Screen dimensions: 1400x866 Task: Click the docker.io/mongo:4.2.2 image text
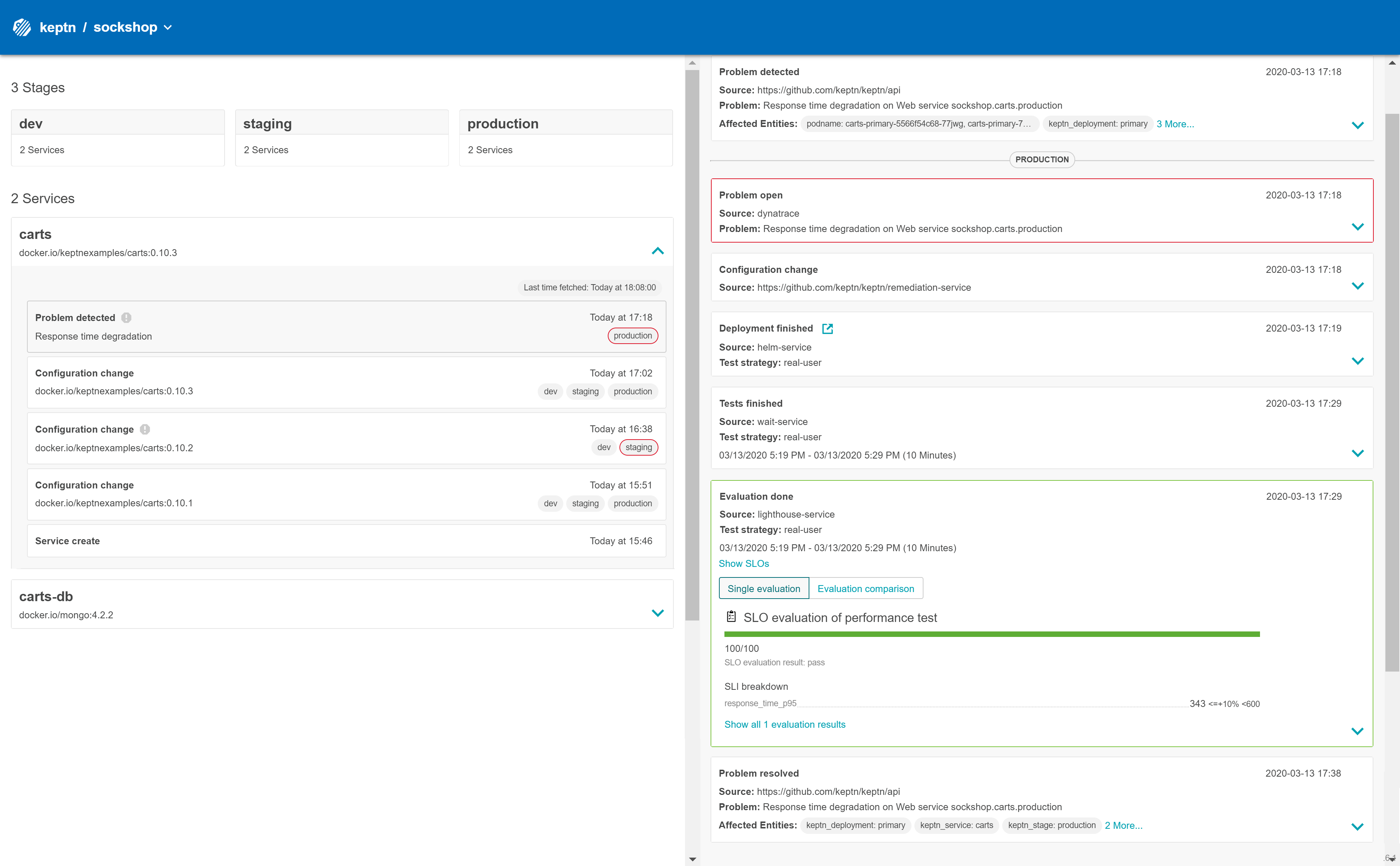tap(66, 615)
